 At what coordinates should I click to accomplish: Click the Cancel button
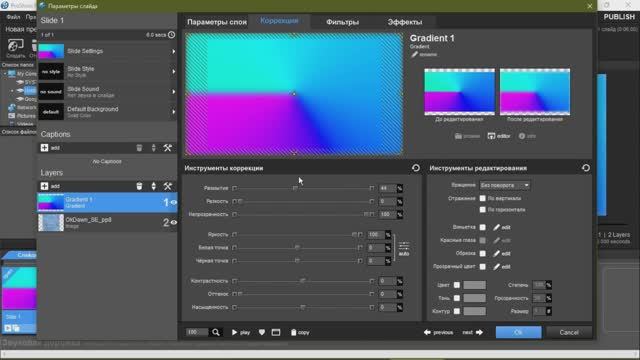point(569,332)
